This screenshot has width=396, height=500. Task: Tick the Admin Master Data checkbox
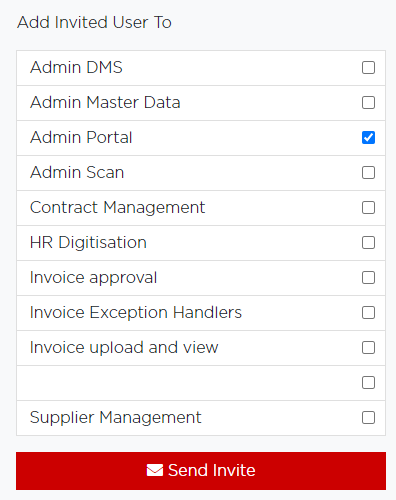pyautogui.click(x=368, y=103)
